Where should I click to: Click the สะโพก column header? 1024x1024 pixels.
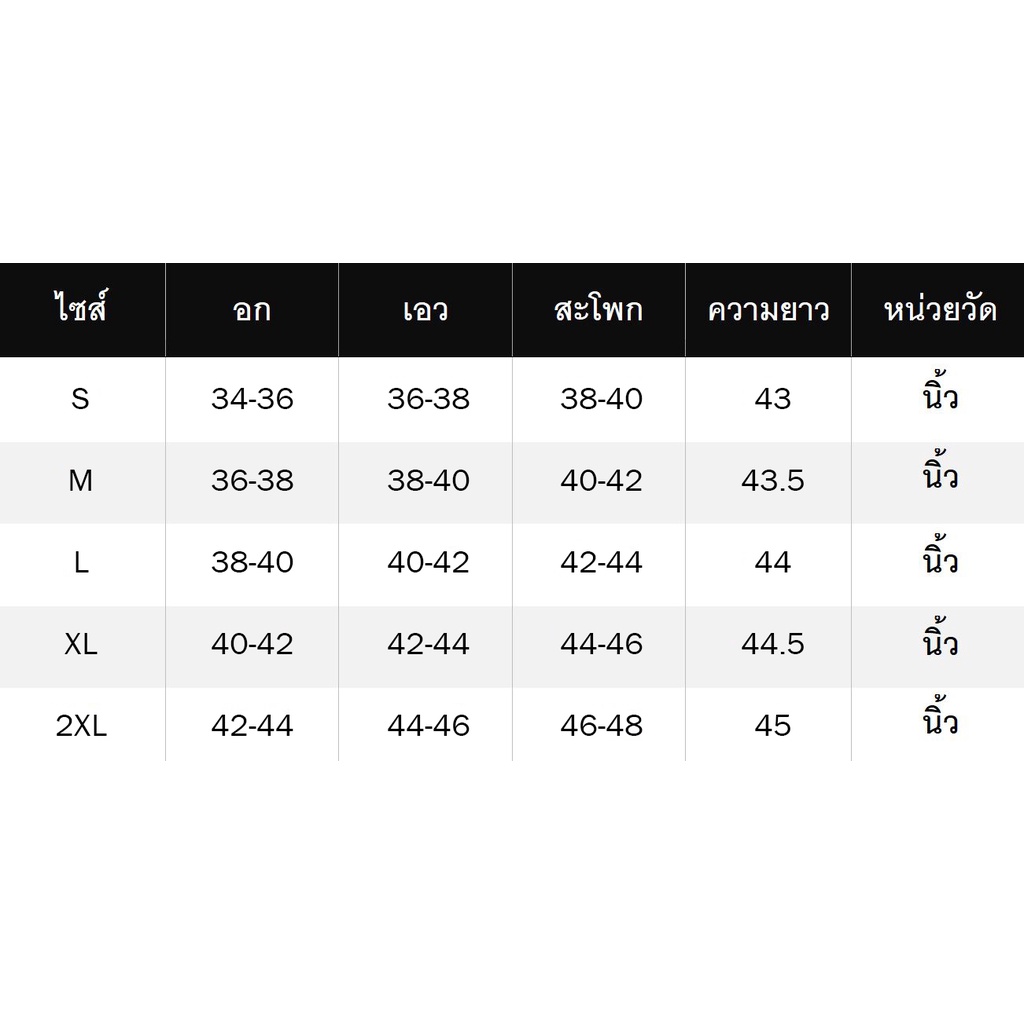click(x=598, y=309)
